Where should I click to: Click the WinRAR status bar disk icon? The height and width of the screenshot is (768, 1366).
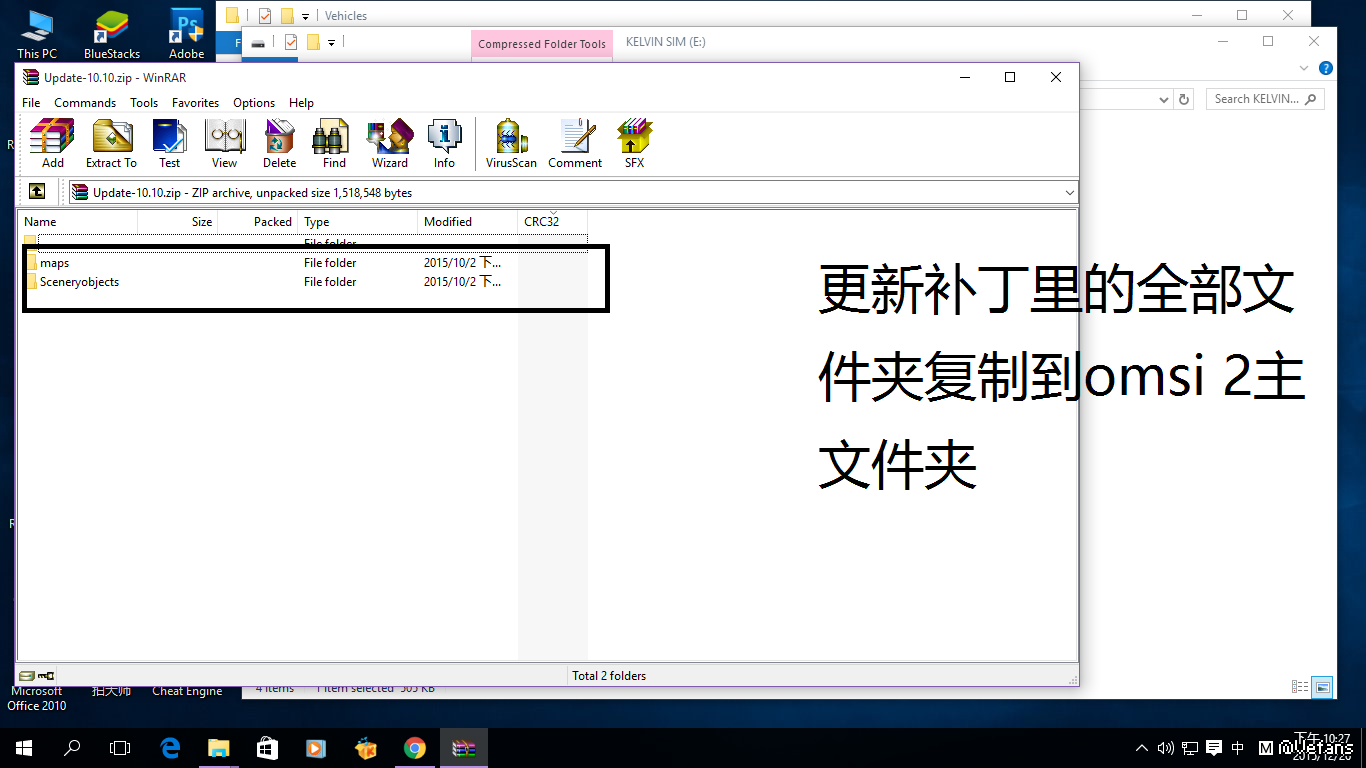tap(27, 676)
